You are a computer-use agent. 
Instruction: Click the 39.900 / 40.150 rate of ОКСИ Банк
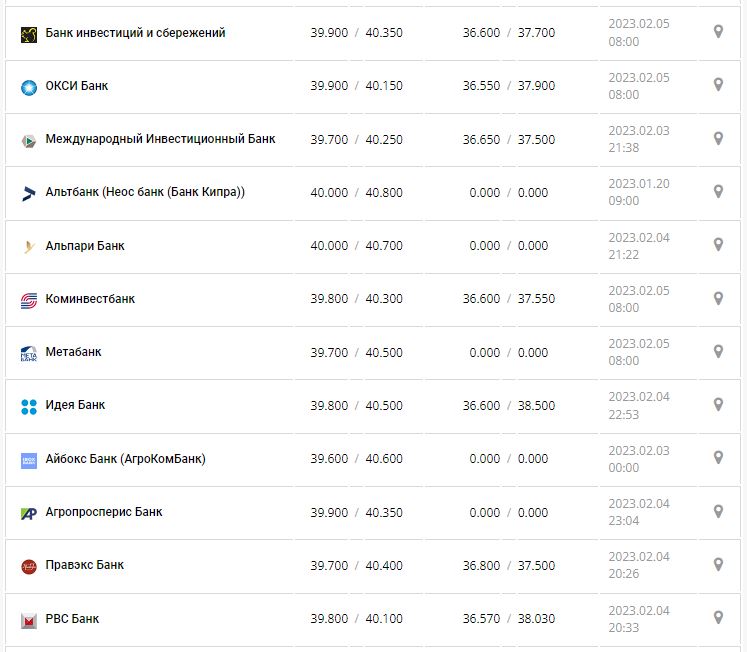coord(356,86)
